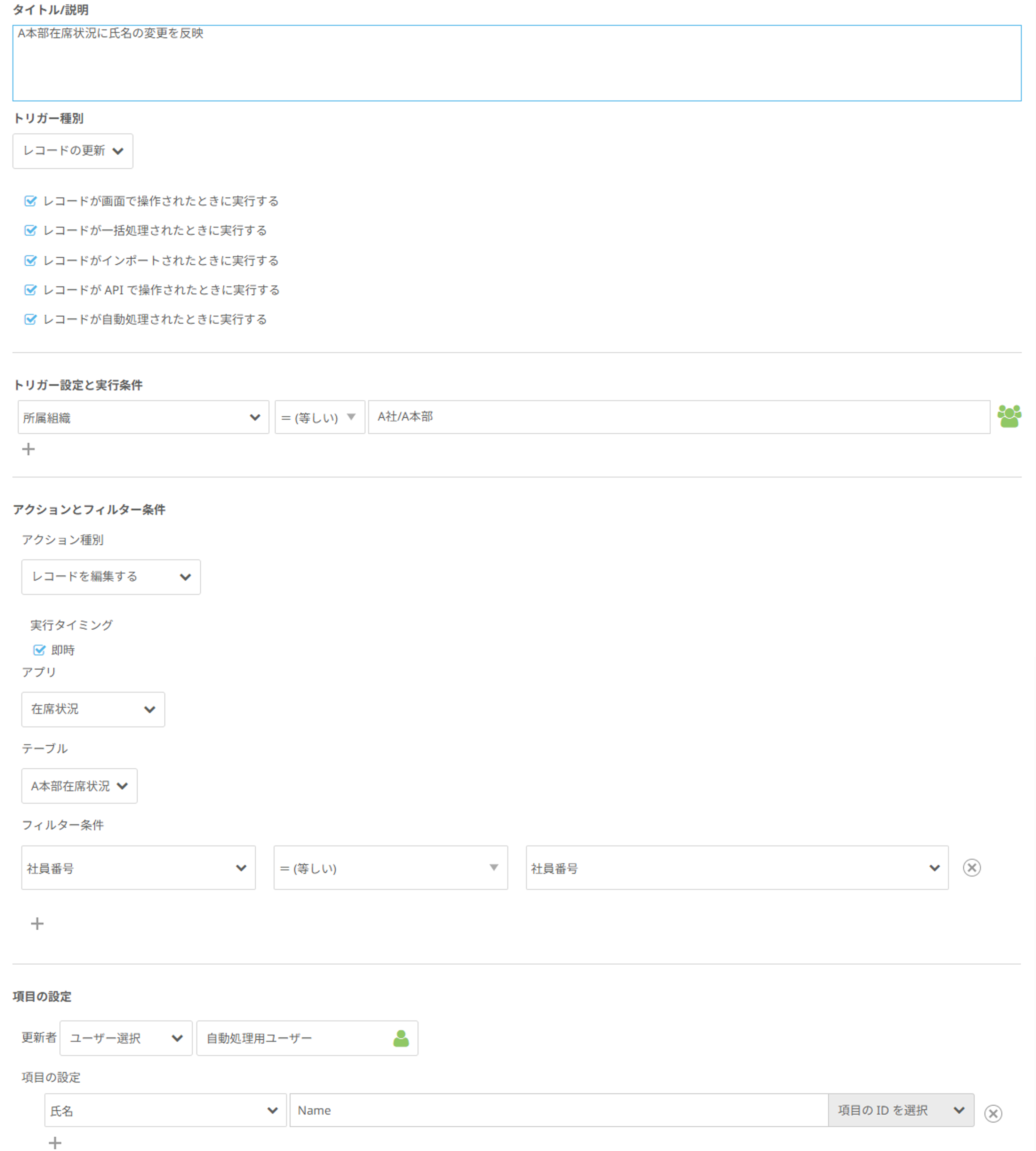The width and height of the screenshot is (1036, 1151).
Task: Add an item setting with plus icon
Action: (55, 1143)
